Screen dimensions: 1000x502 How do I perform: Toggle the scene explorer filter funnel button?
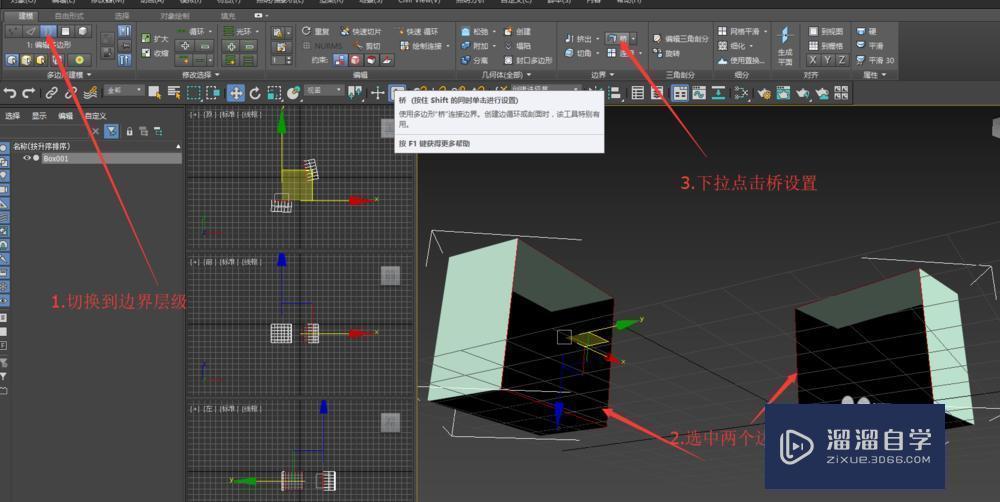point(113,131)
